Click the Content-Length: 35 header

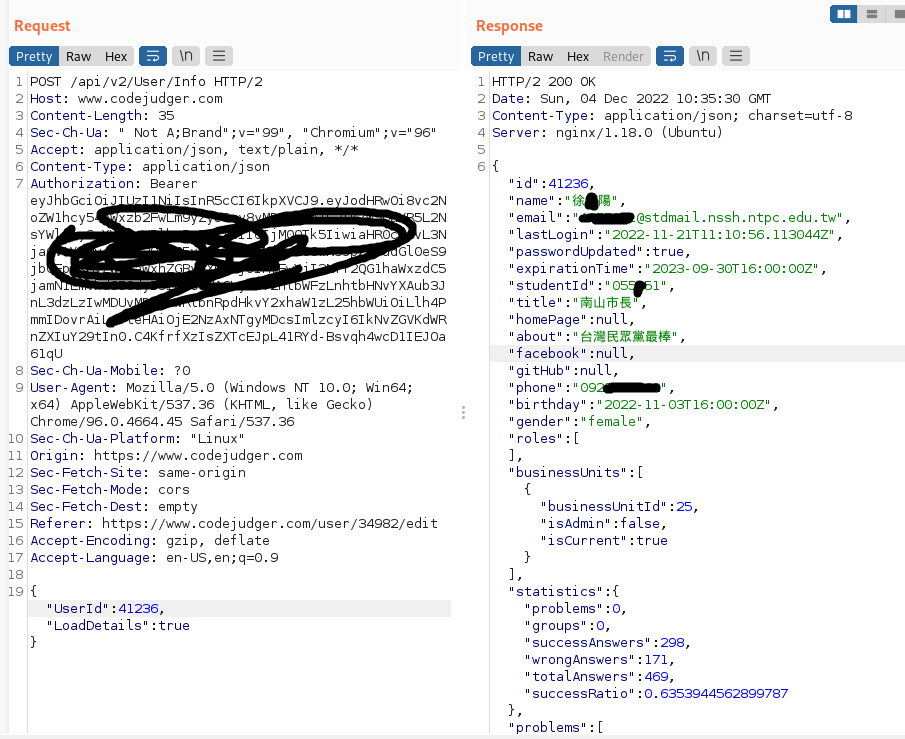pyautogui.click(x=102, y=115)
